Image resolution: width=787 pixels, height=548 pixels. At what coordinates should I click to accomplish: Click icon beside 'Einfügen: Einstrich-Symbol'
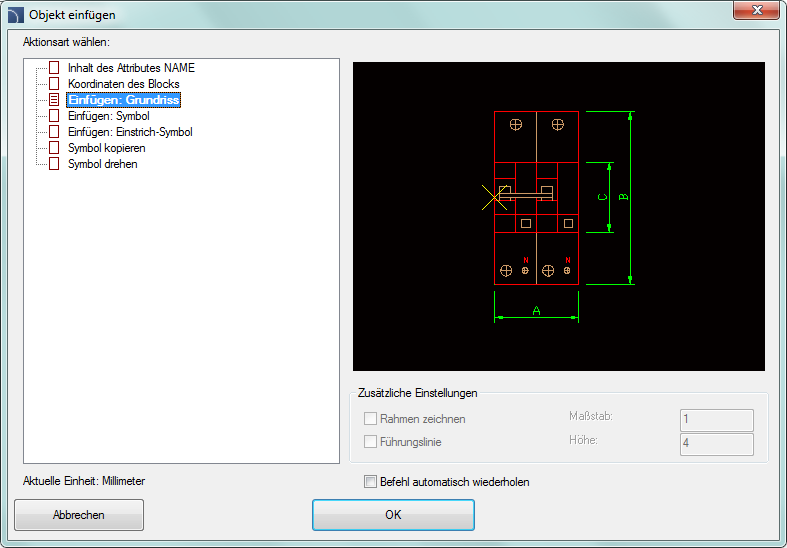tap(54, 132)
